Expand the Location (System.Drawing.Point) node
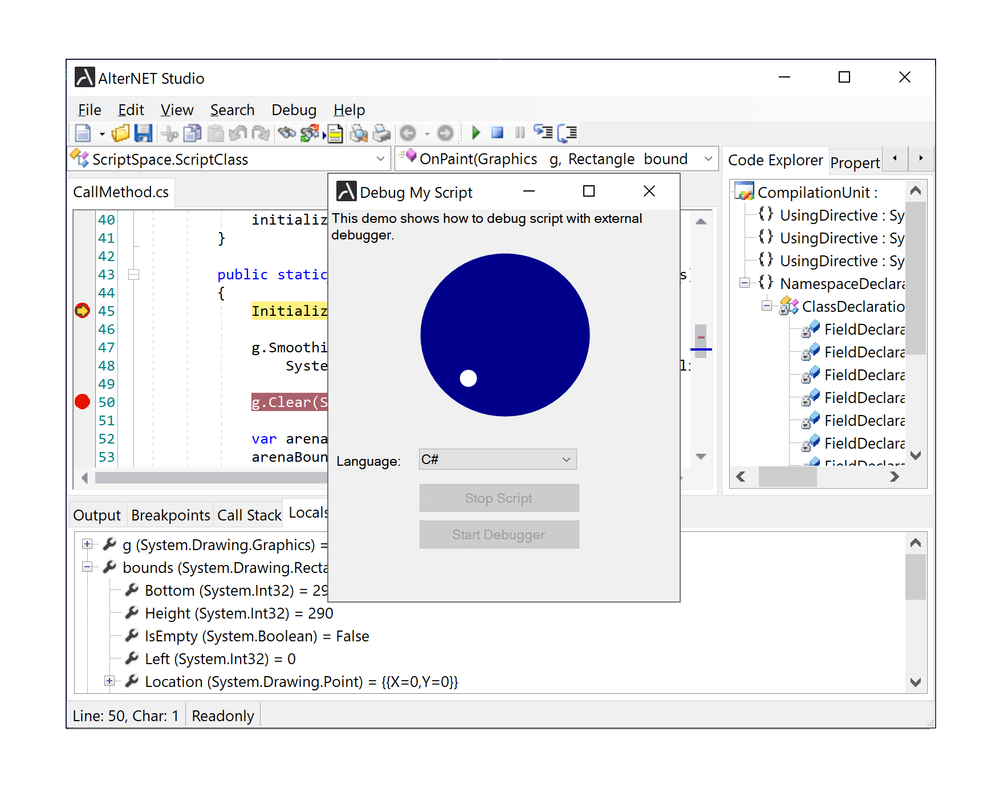The image size is (1000, 785). [110, 681]
